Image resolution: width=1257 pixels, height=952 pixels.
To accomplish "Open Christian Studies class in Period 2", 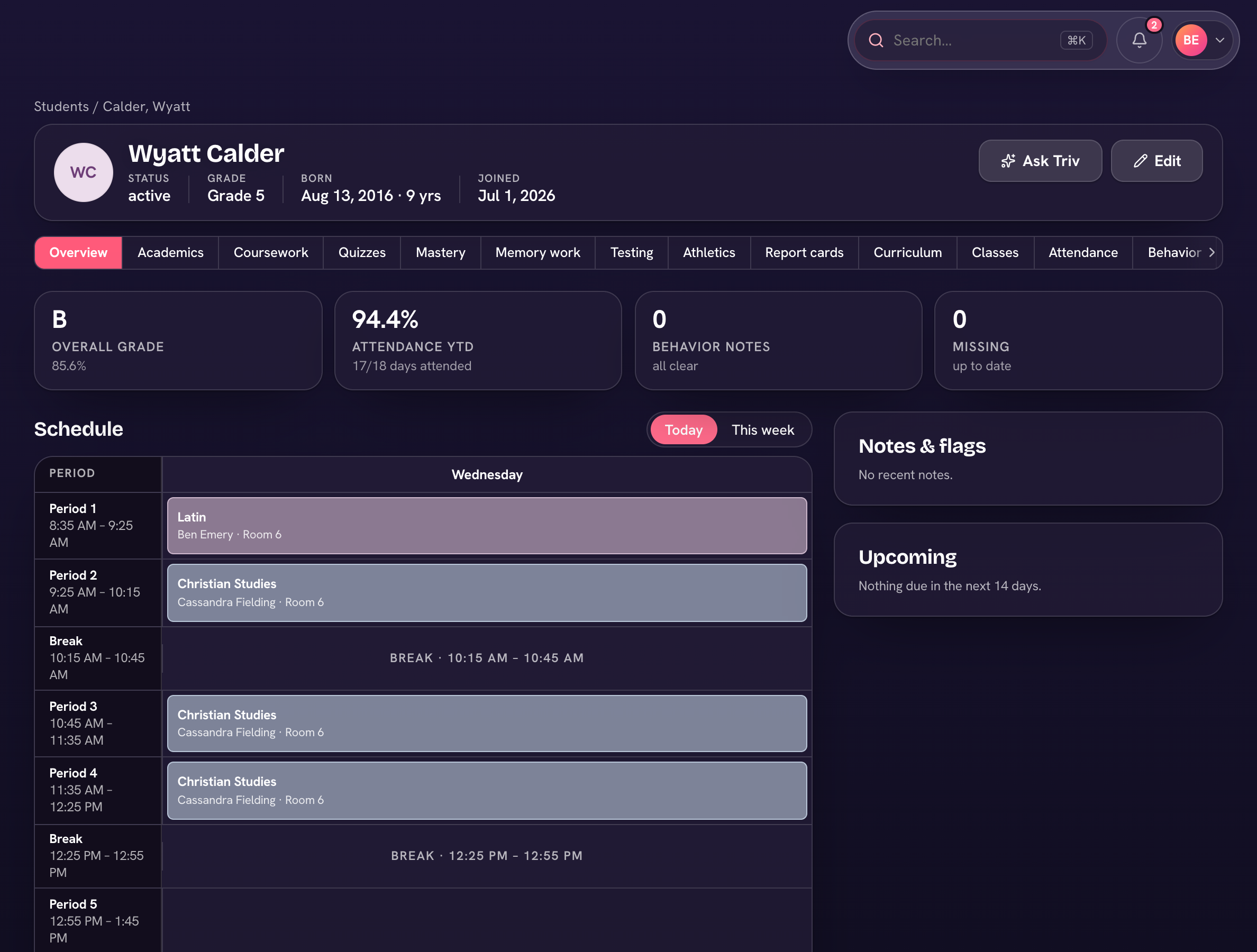I will (x=487, y=593).
